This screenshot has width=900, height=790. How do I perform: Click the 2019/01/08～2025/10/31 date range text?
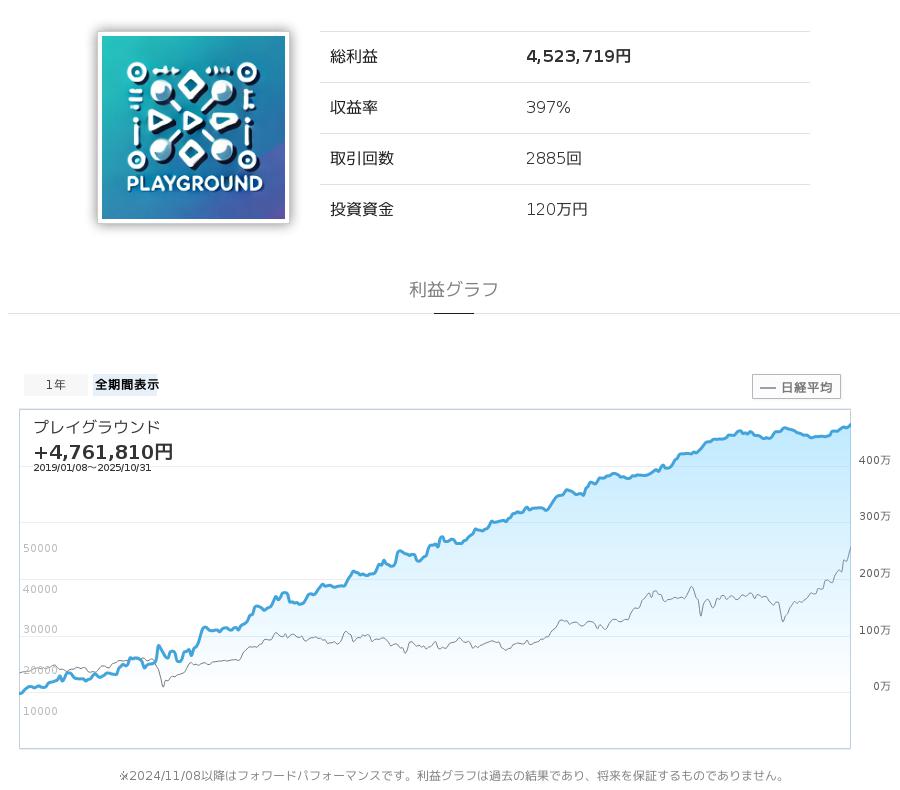92,468
